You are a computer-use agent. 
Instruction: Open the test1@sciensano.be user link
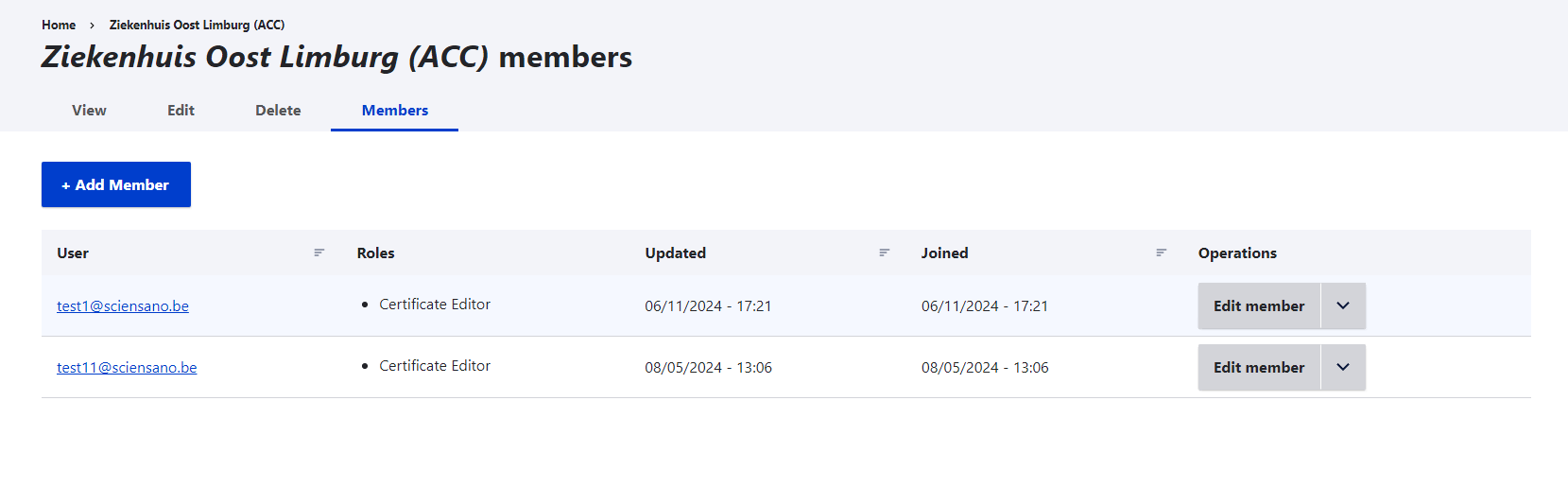123,305
